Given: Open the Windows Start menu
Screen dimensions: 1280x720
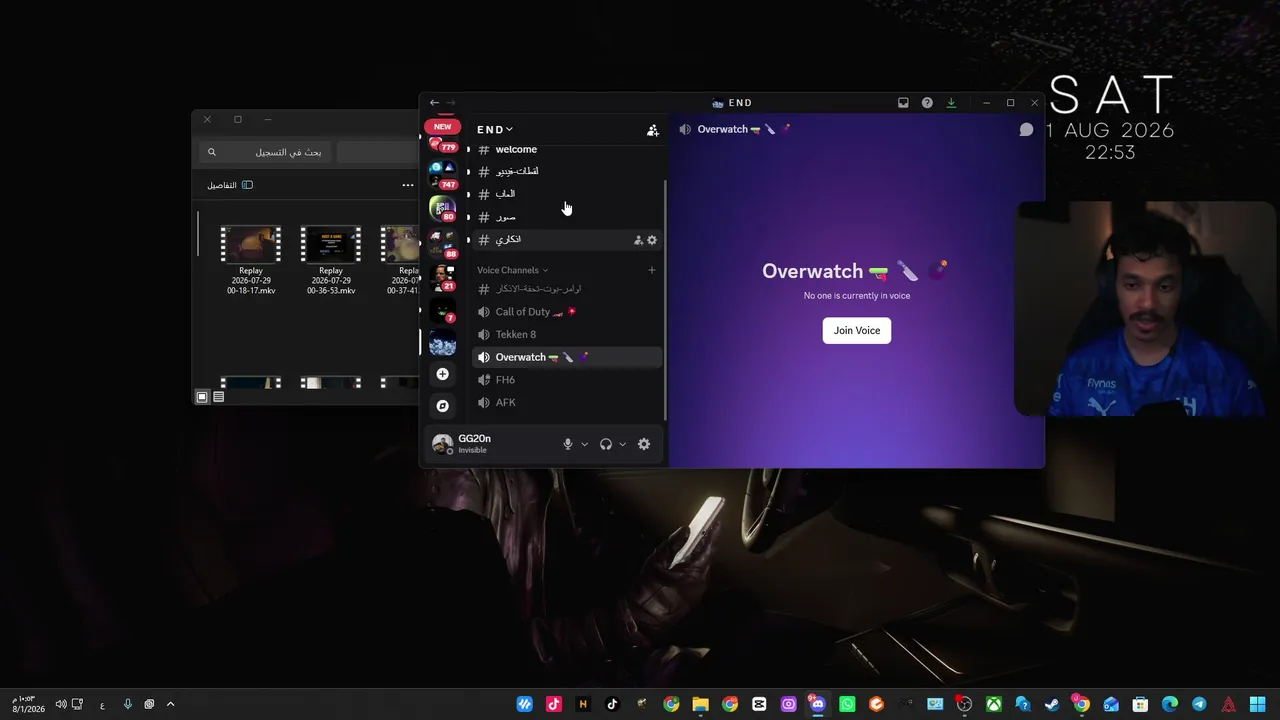Looking at the screenshot, I should 1257,704.
